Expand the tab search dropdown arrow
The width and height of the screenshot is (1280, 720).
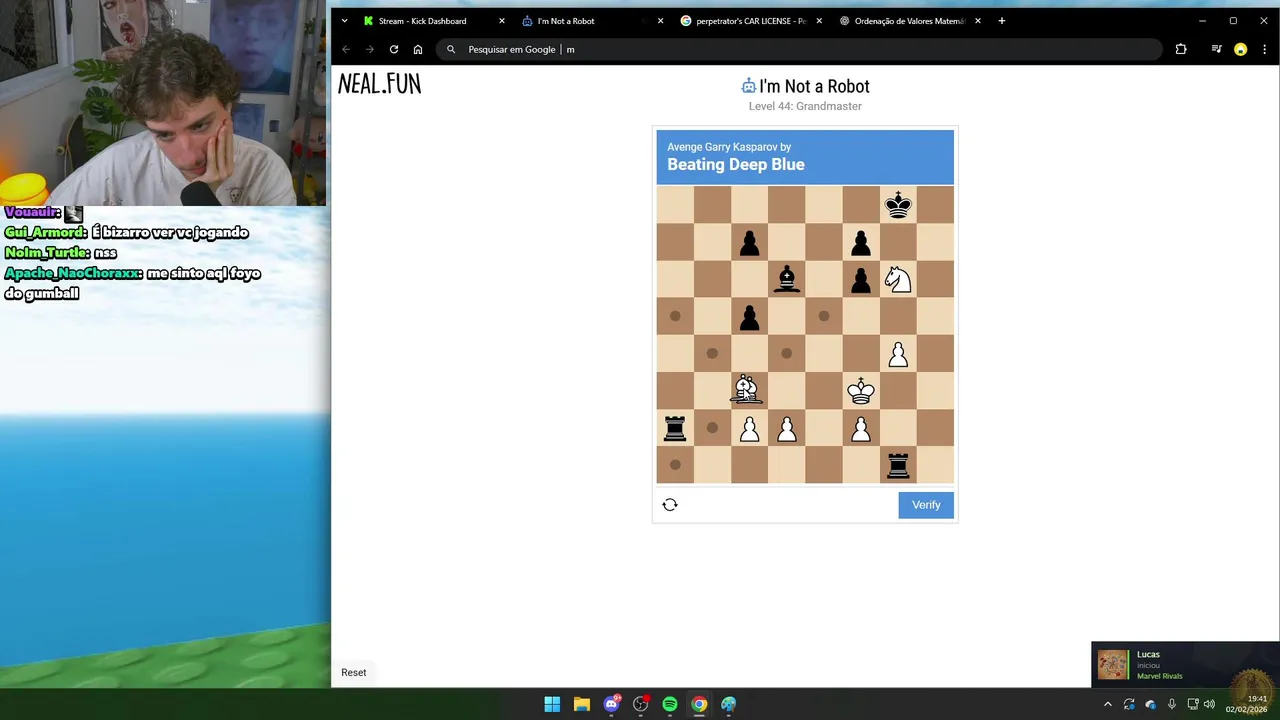click(x=345, y=21)
